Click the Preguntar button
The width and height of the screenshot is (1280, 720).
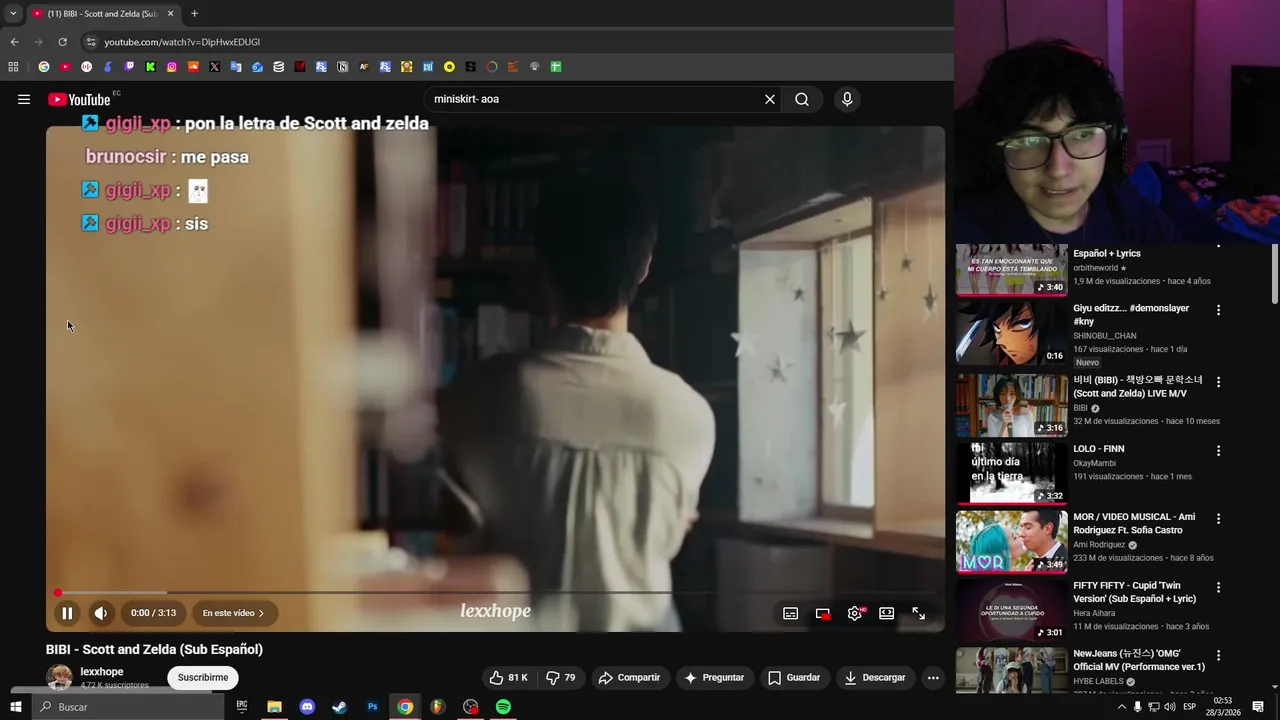(714, 678)
